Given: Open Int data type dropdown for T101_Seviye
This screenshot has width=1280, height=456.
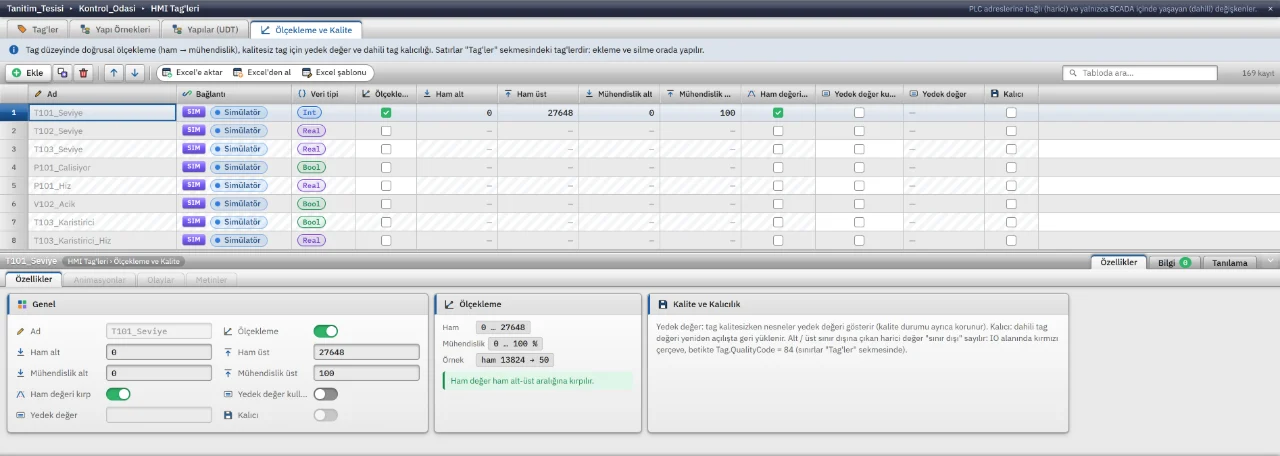Looking at the screenshot, I should (x=309, y=113).
